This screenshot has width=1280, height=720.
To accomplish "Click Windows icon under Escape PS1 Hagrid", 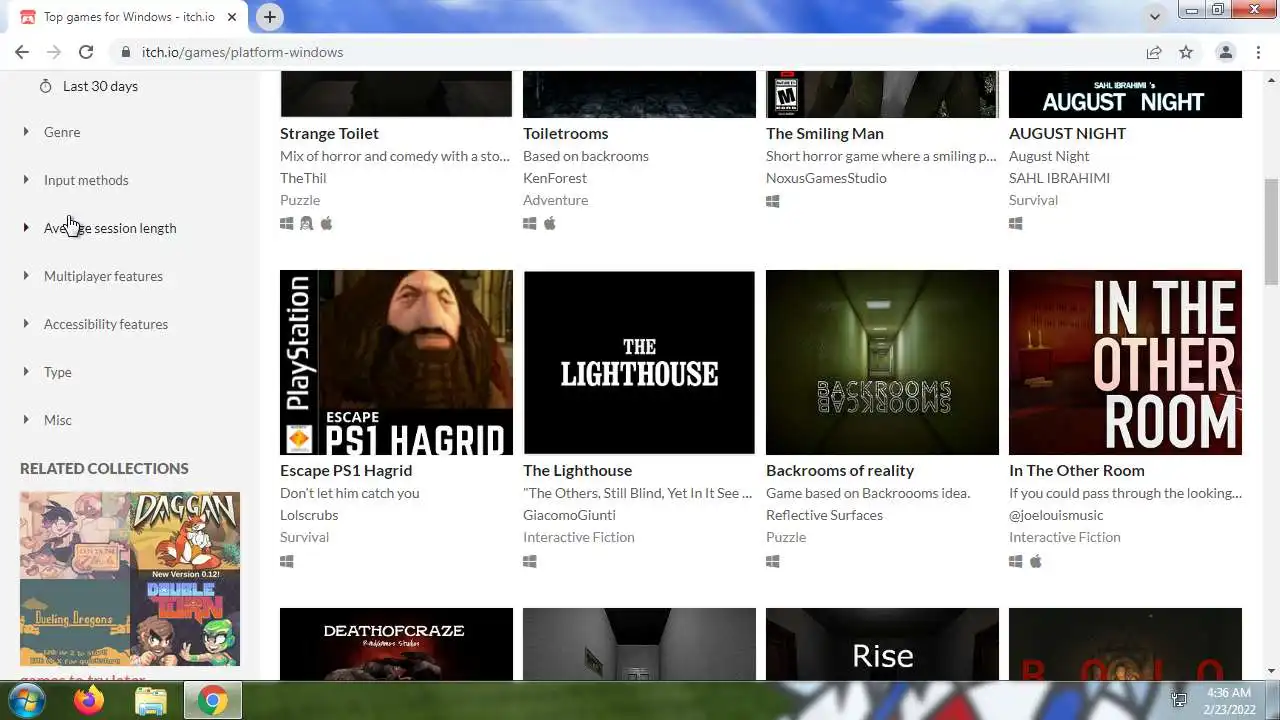I will 287,562.
